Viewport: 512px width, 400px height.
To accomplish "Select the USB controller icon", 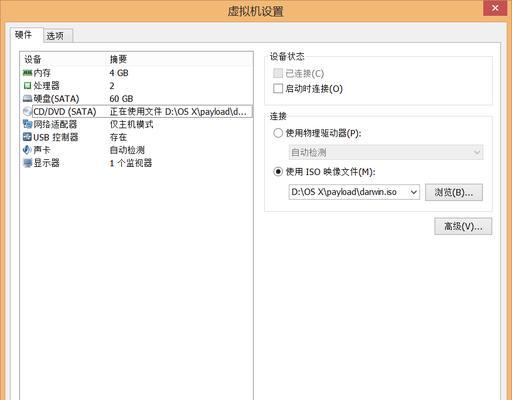I will [x=27, y=137].
